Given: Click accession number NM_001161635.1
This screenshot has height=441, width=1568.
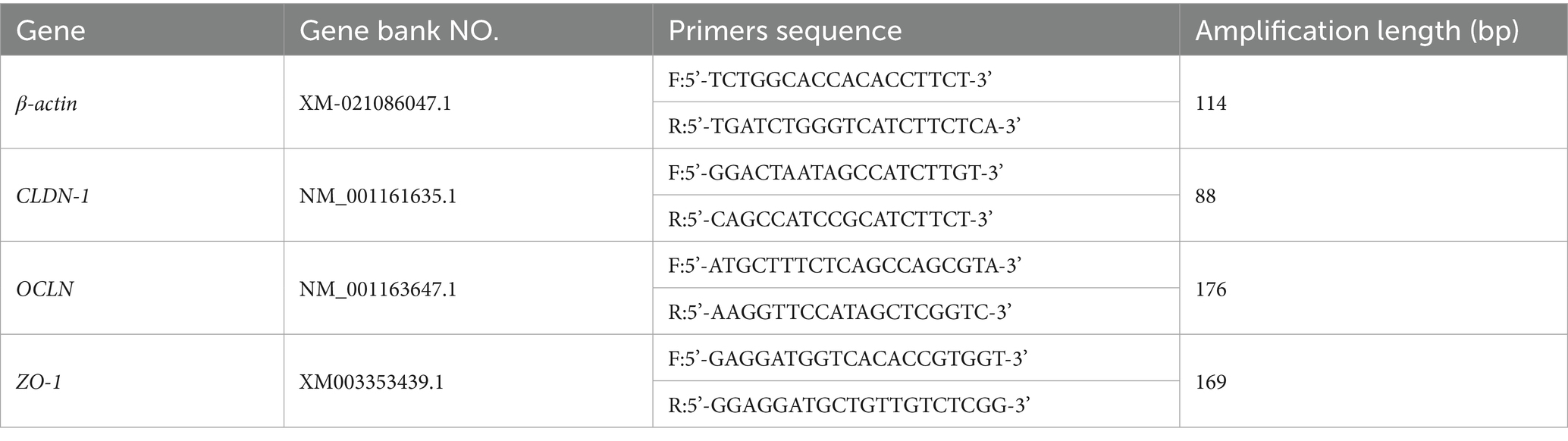Looking at the screenshot, I should pyautogui.click(x=378, y=196).
